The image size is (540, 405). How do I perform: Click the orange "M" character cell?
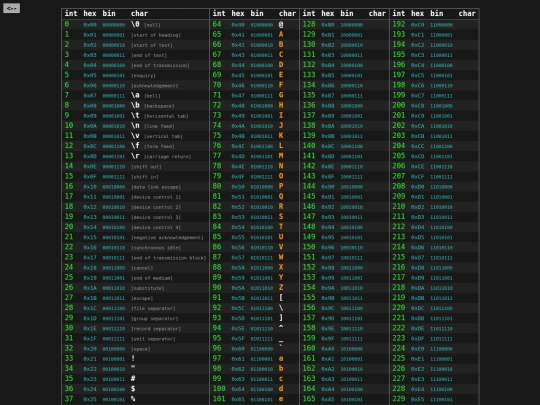tap(281, 156)
